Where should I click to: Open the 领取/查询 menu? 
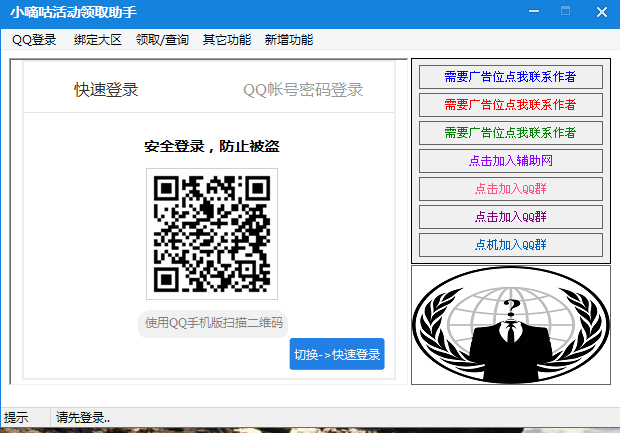point(162,40)
